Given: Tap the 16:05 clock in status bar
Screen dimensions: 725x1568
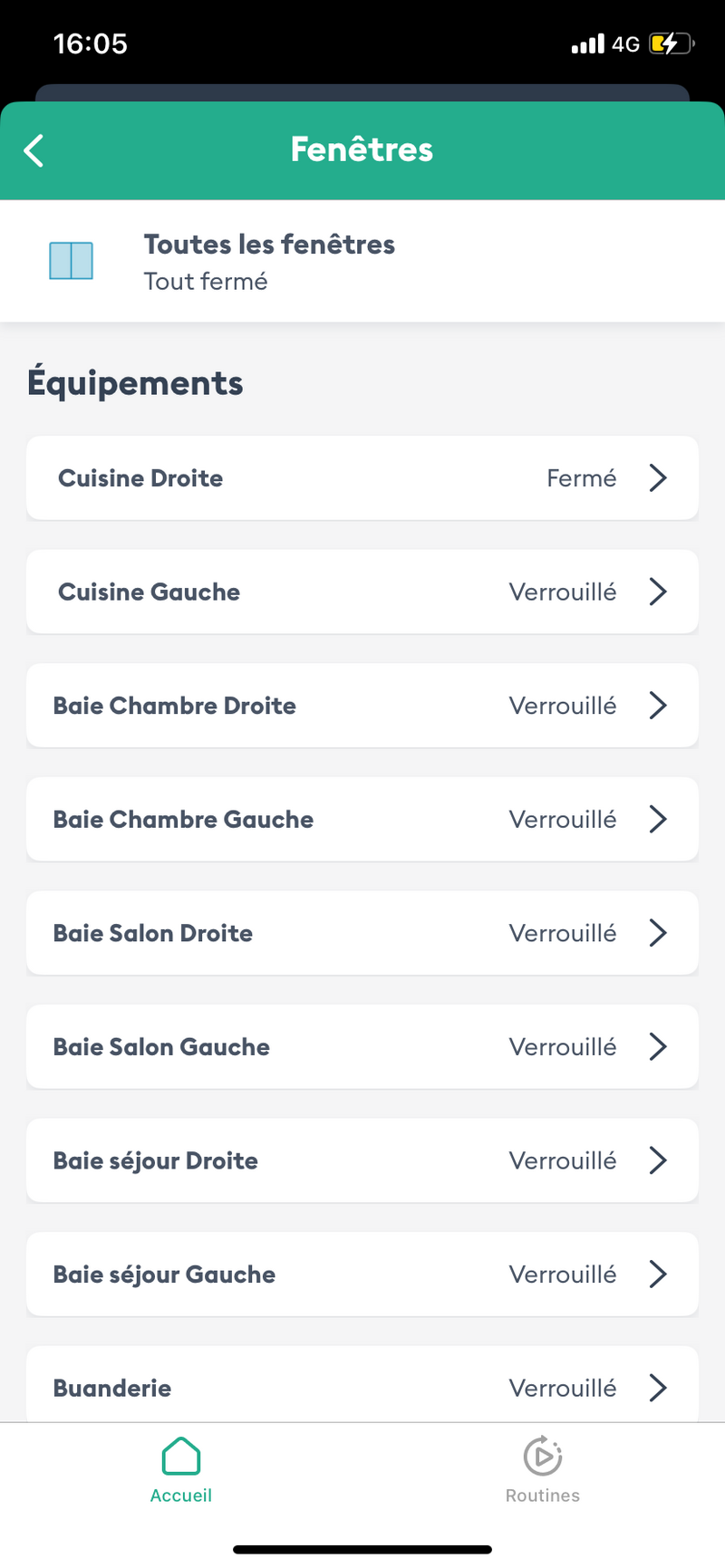Looking at the screenshot, I should pos(91,43).
